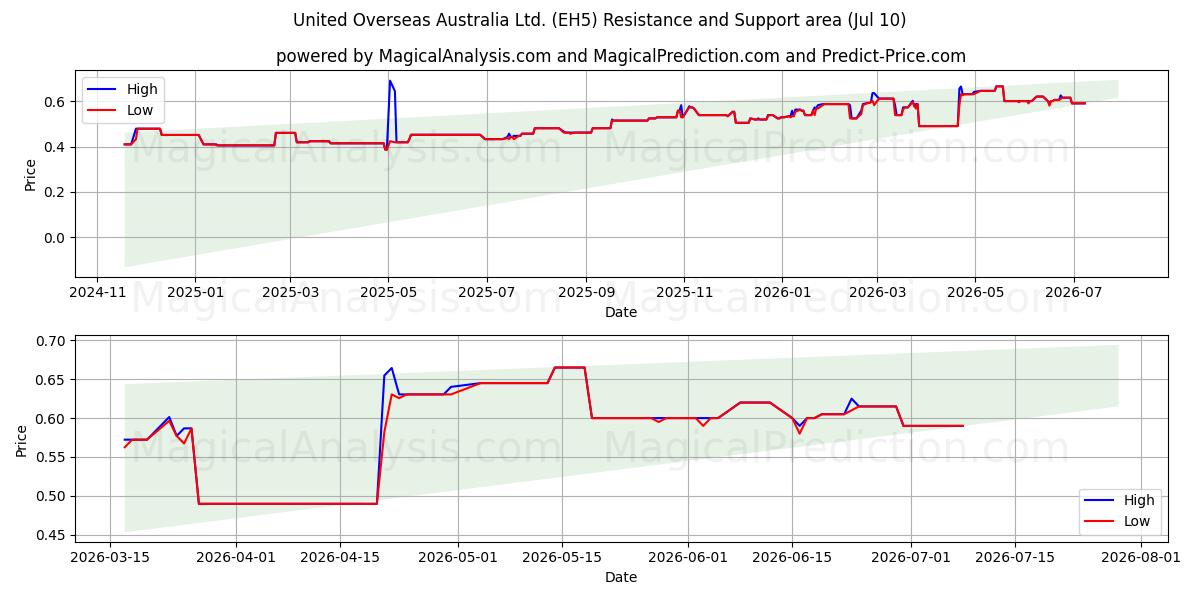Screen dimensions: 1200x600
Task: Click the 0.45 price tick label
Action: pyautogui.click(x=52, y=535)
